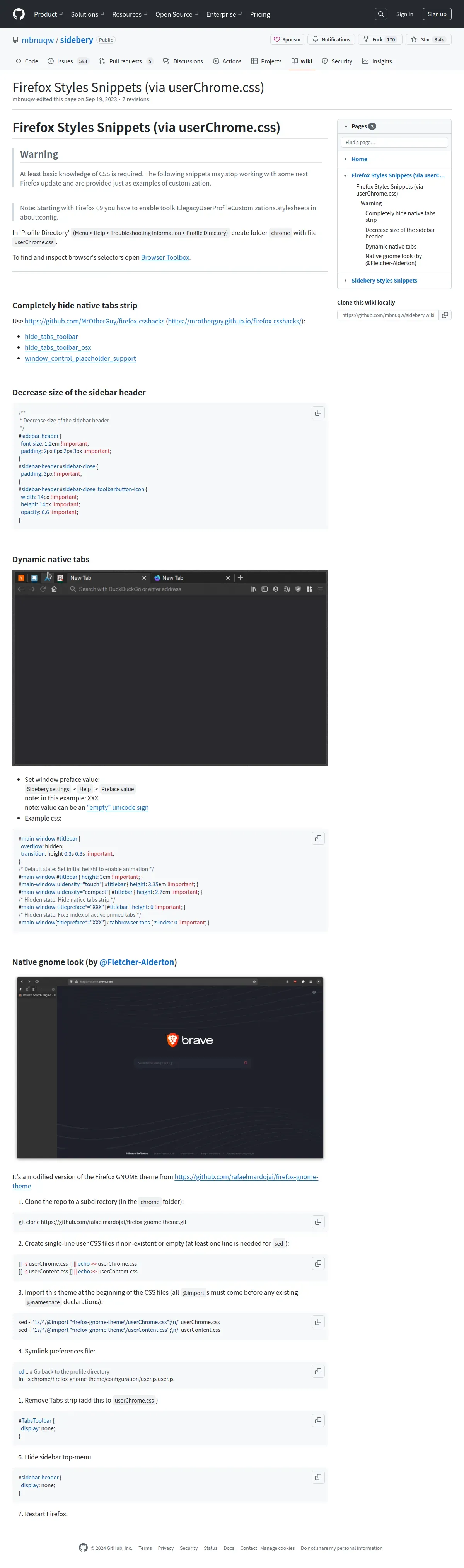This screenshot has width=464, height=1568.
Task: Copy the sidebar header CSS snippet
Action: 318,413
